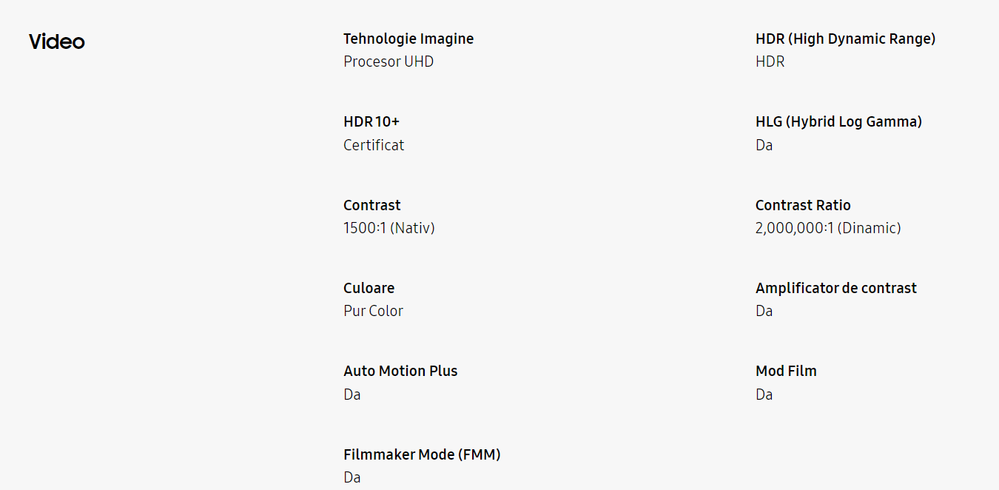Select the Tehnologie Imagine label
The image size is (999, 490).
pos(408,39)
